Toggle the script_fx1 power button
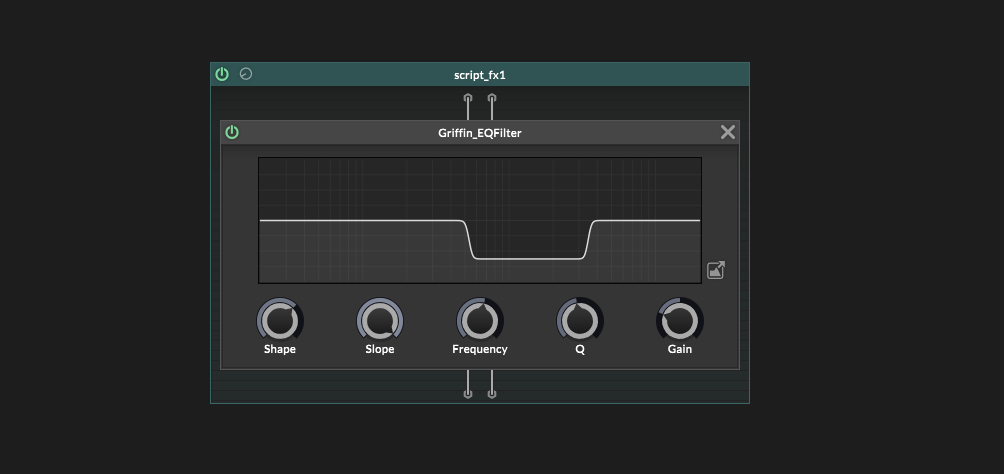Image resolution: width=1004 pixels, height=474 pixels. tap(222, 74)
